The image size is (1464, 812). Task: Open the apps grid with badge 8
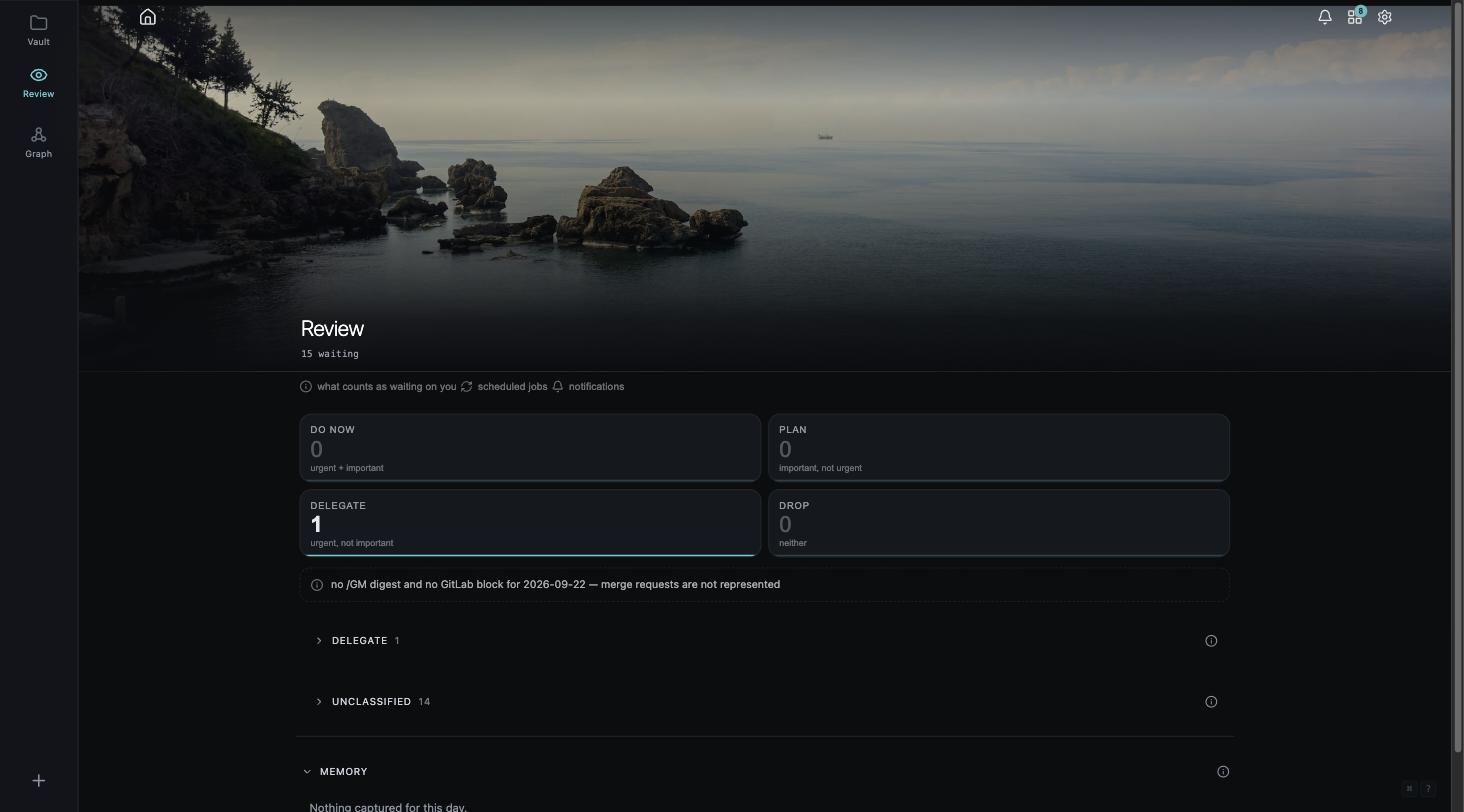tap(1355, 17)
